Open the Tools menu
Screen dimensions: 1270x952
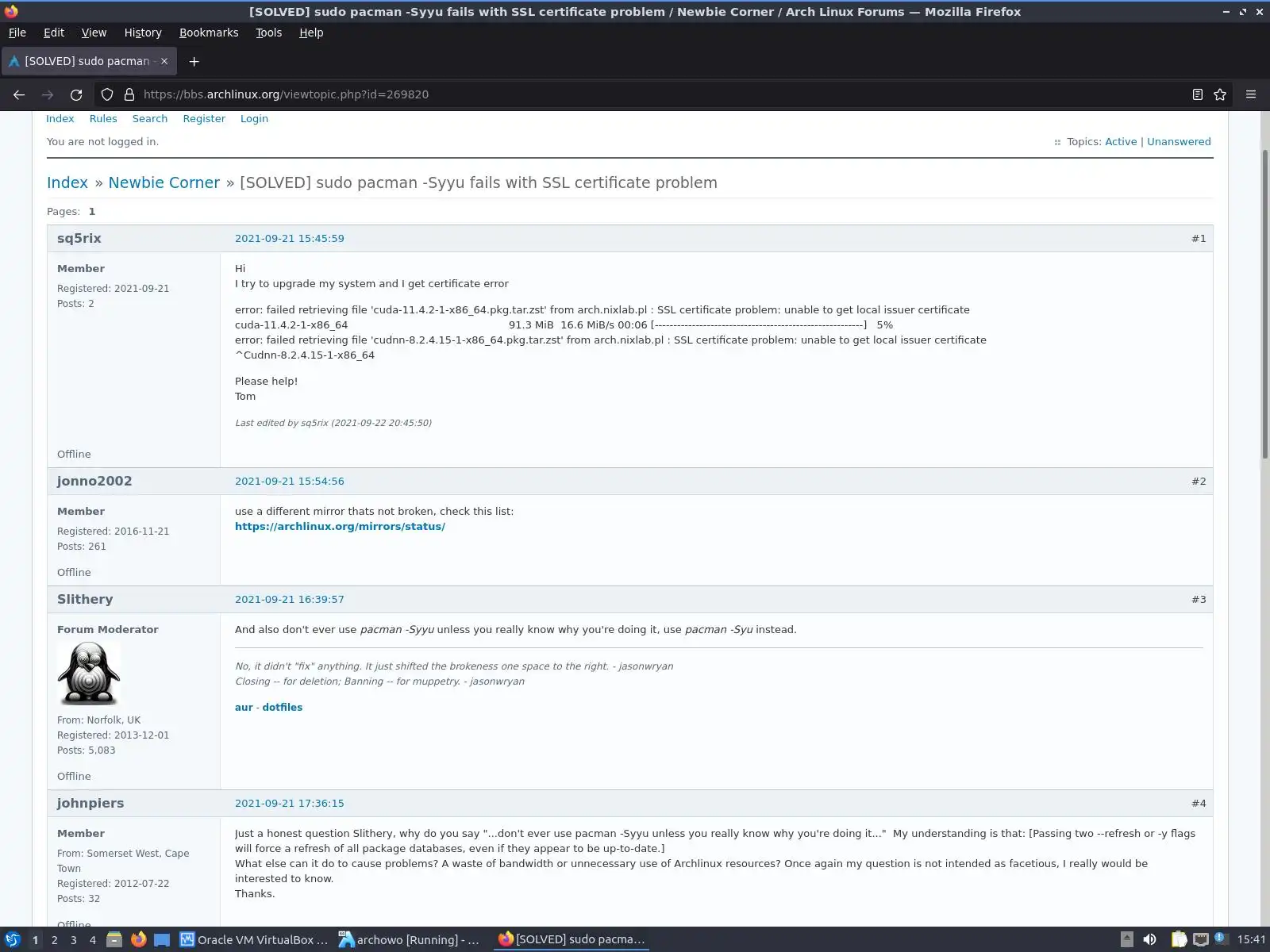pyautogui.click(x=268, y=33)
